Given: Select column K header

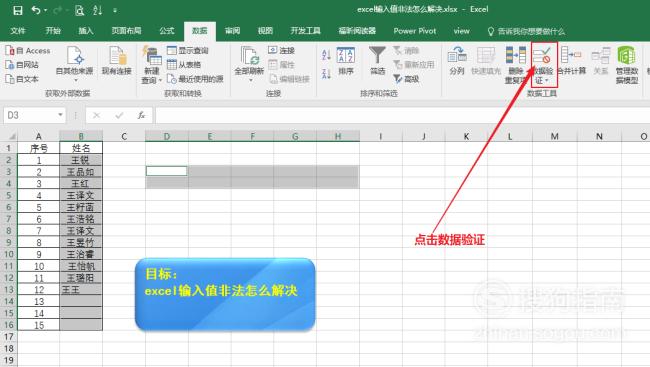Looking at the screenshot, I should coord(466,136).
